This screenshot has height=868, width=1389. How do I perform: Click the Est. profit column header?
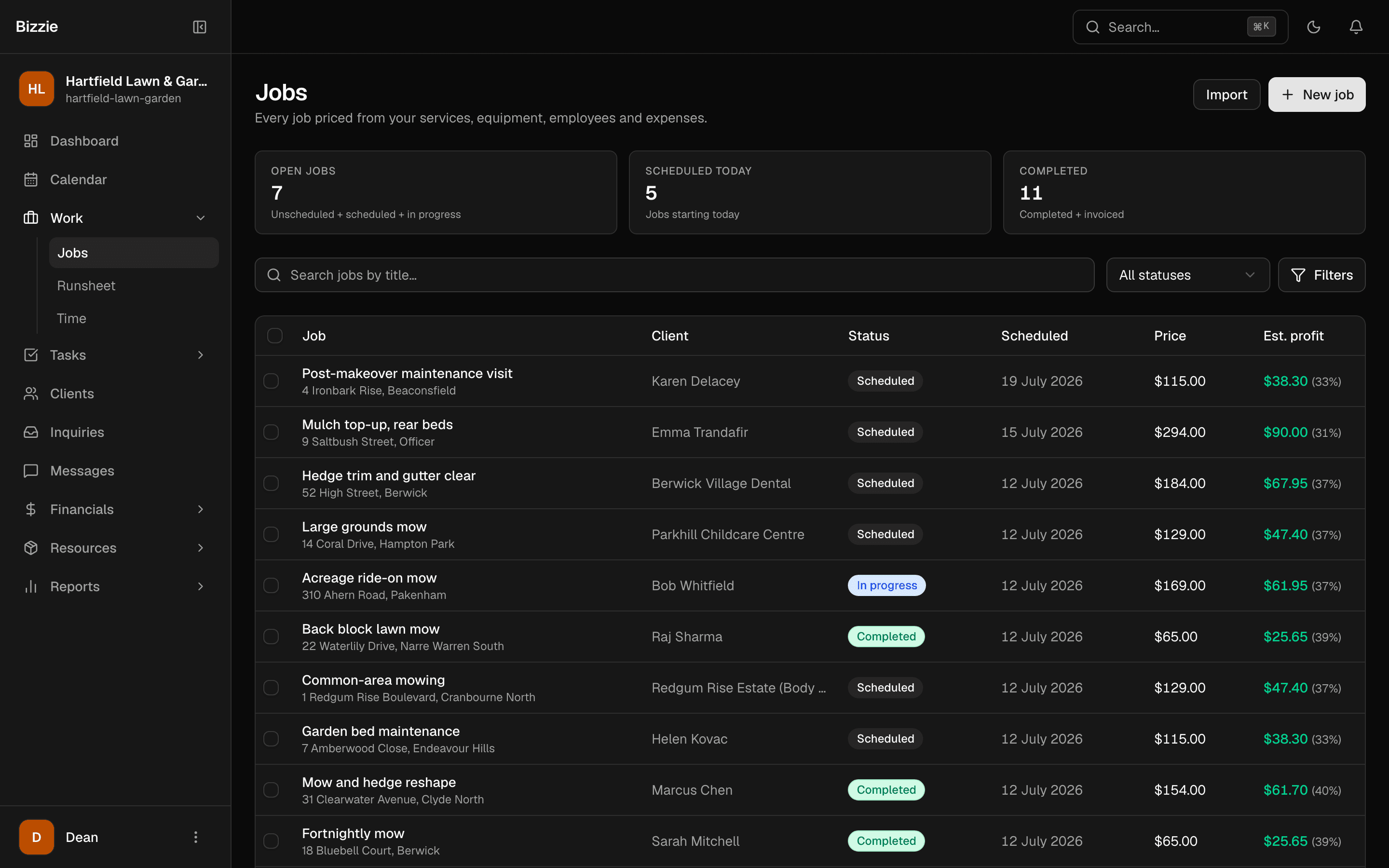point(1293,335)
